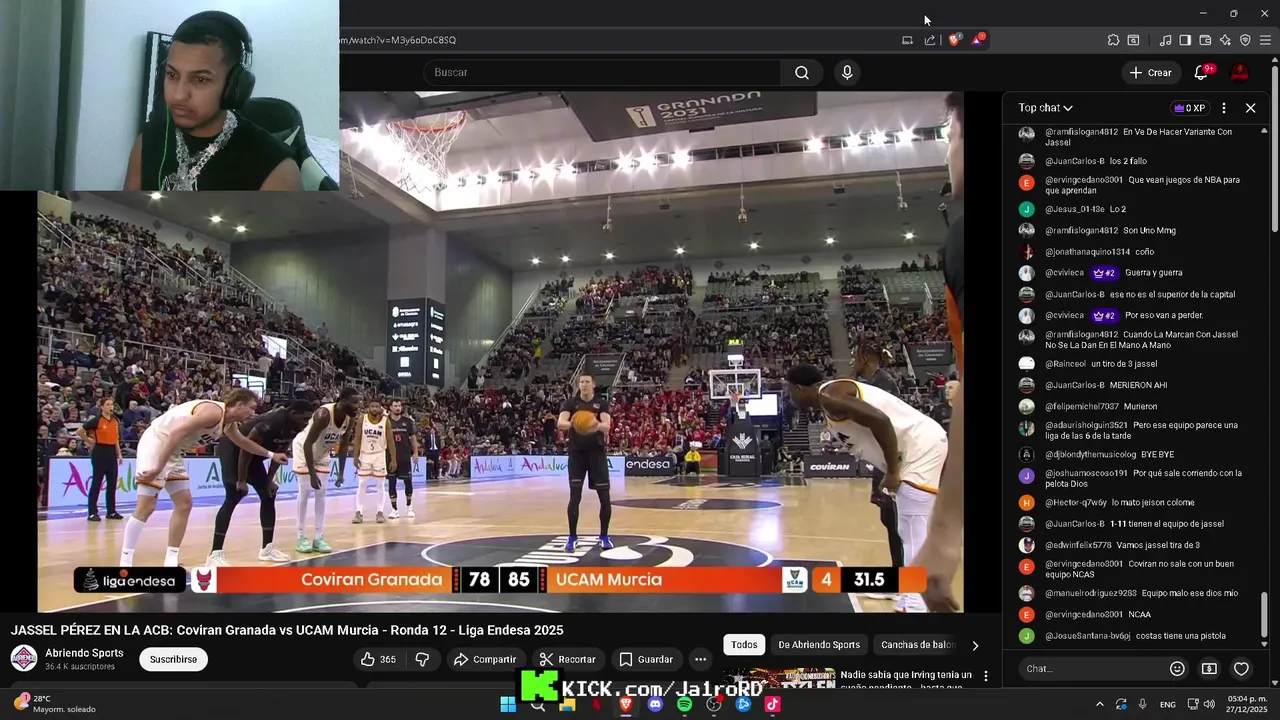Click the Brave Shields lion icon in address bar
This screenshot has height=720, width=1280.
[x=954, y=40]
